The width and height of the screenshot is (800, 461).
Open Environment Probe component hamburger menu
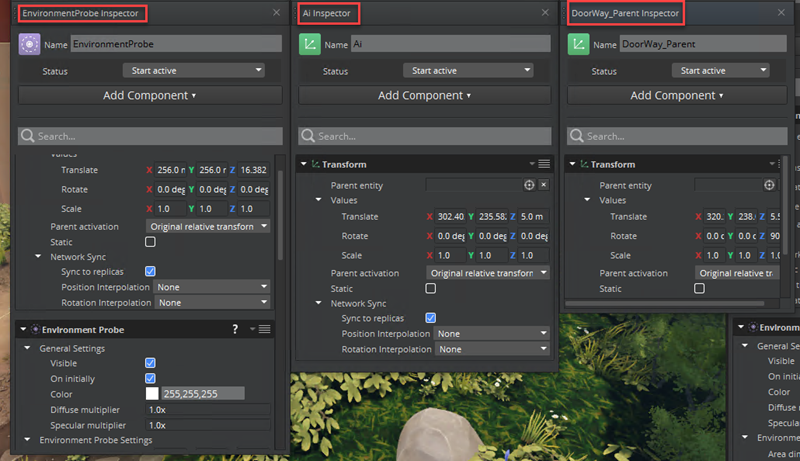click(x=264, y=329)
